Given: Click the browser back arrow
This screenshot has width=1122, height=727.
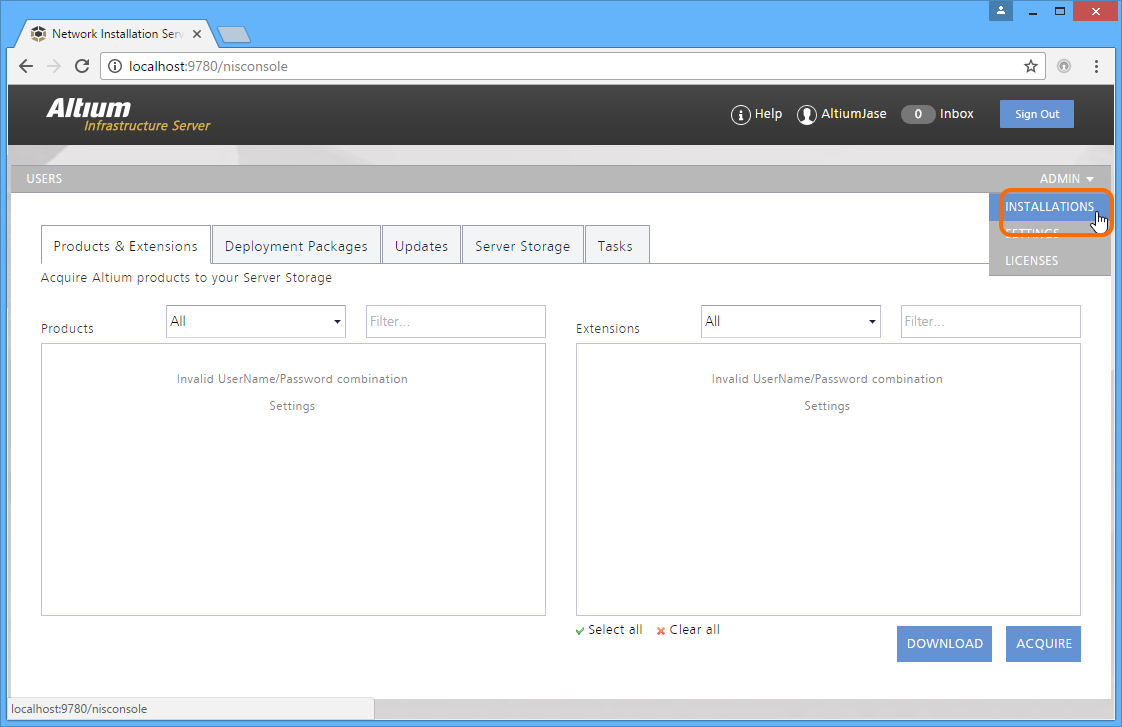Looking at the screenshot, I should (x=27, y=66).
